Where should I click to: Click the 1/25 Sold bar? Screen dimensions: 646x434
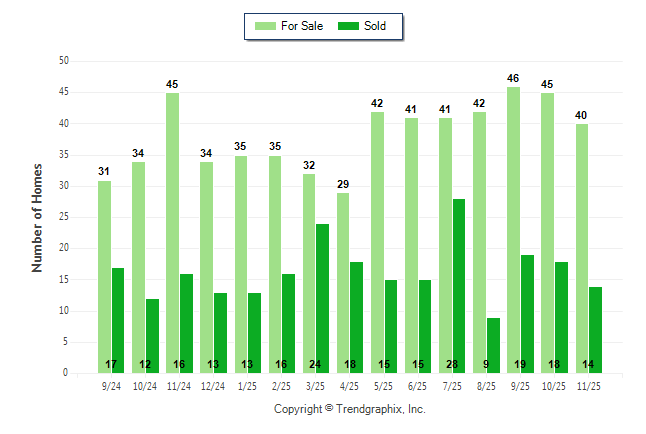[254, 332]
